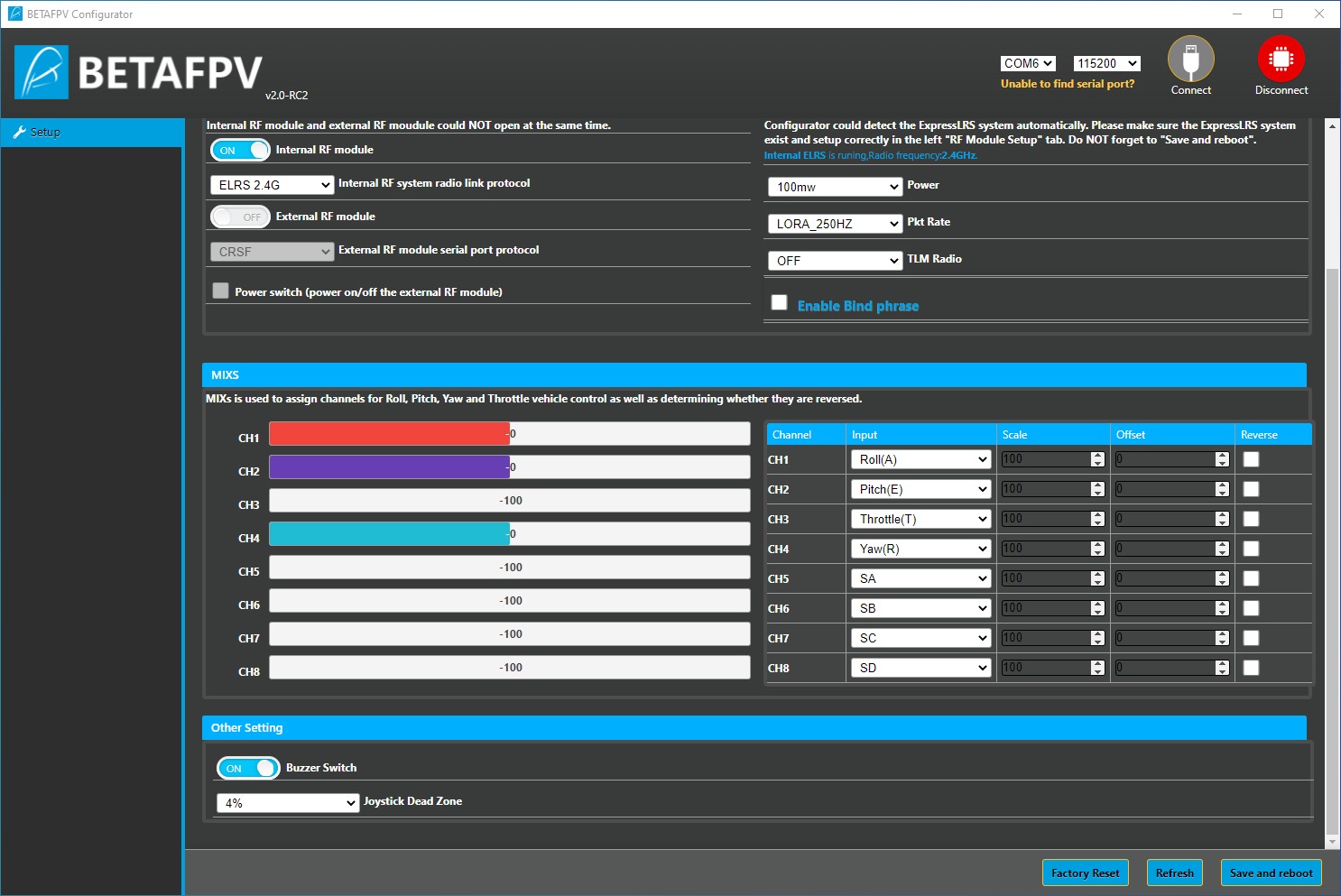Viewport: 1341px width, 896px height.
Task: Click the Enable Bind phrase link text
Action: pos(857,306)
